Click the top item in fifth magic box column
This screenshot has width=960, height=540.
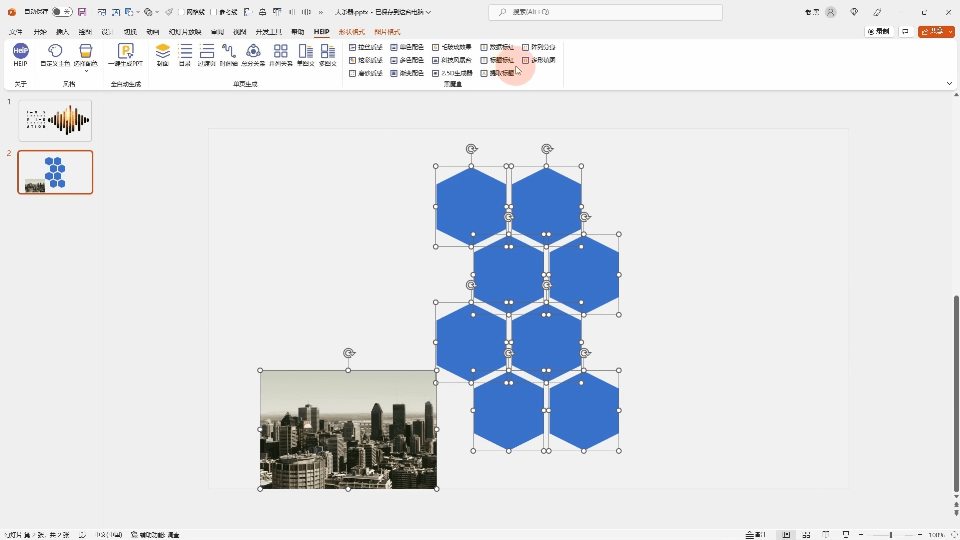pyautogui.click(x=539, y=47)
